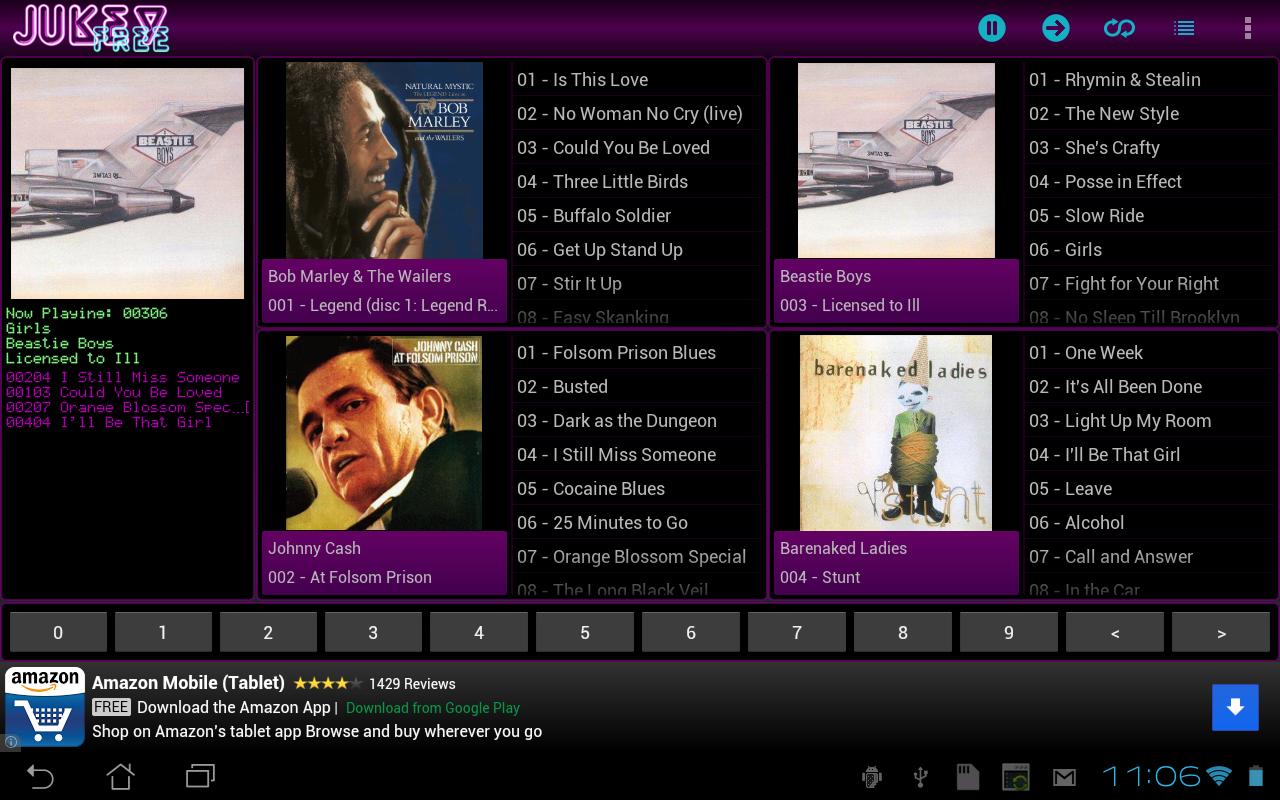Tap keypad digit 3
The height and width of the screenshot is (800, 1280).
tap(373, 632)
